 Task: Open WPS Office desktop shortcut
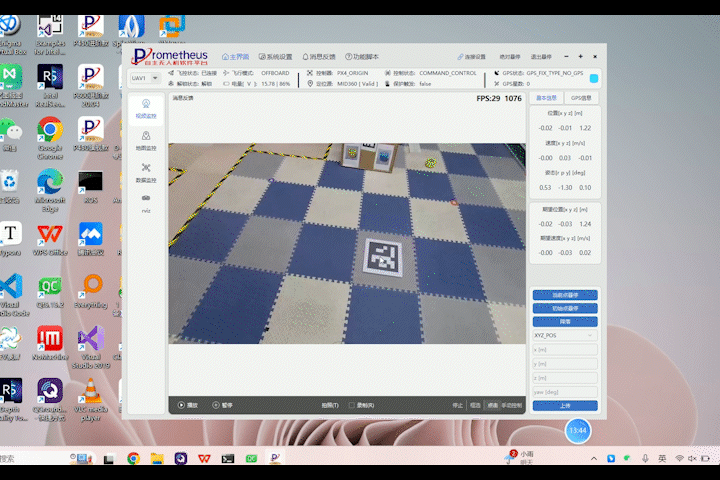(x=50, y=238)
